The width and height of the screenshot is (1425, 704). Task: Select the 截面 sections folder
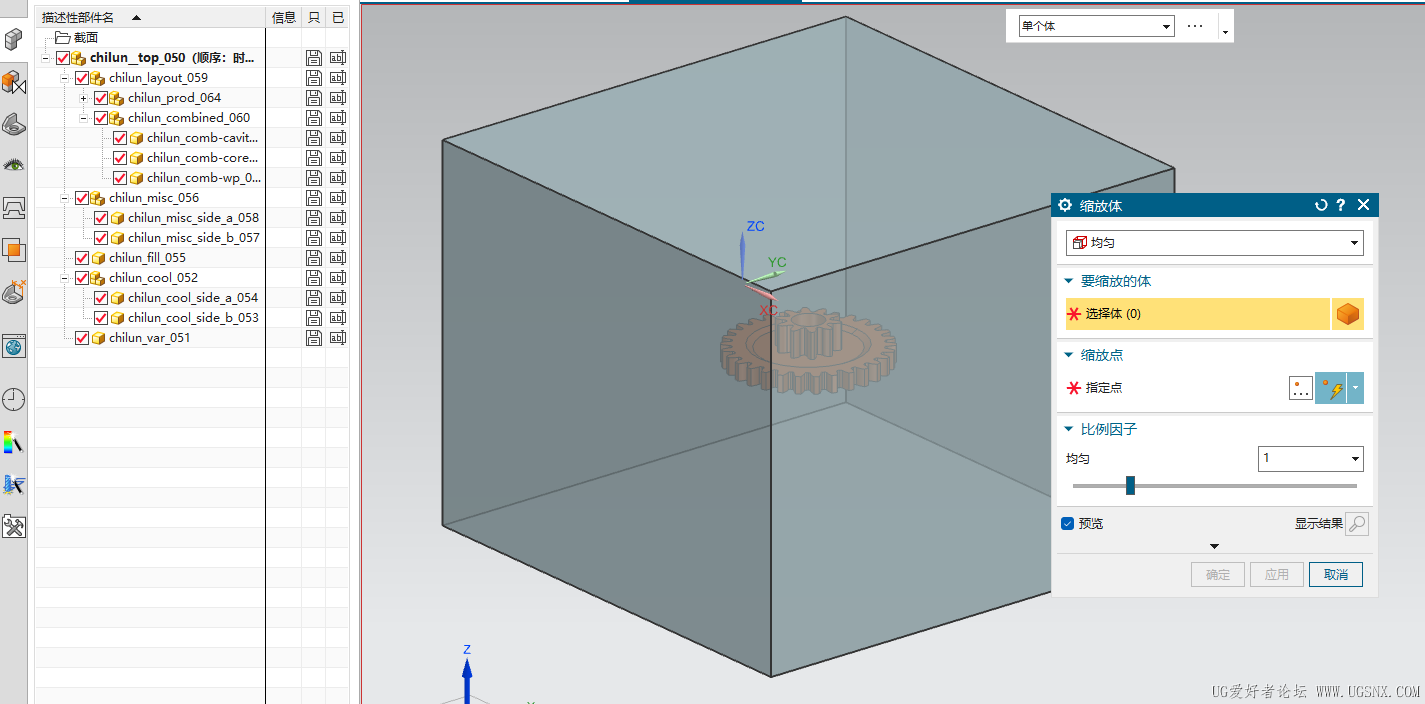(77, 38)
